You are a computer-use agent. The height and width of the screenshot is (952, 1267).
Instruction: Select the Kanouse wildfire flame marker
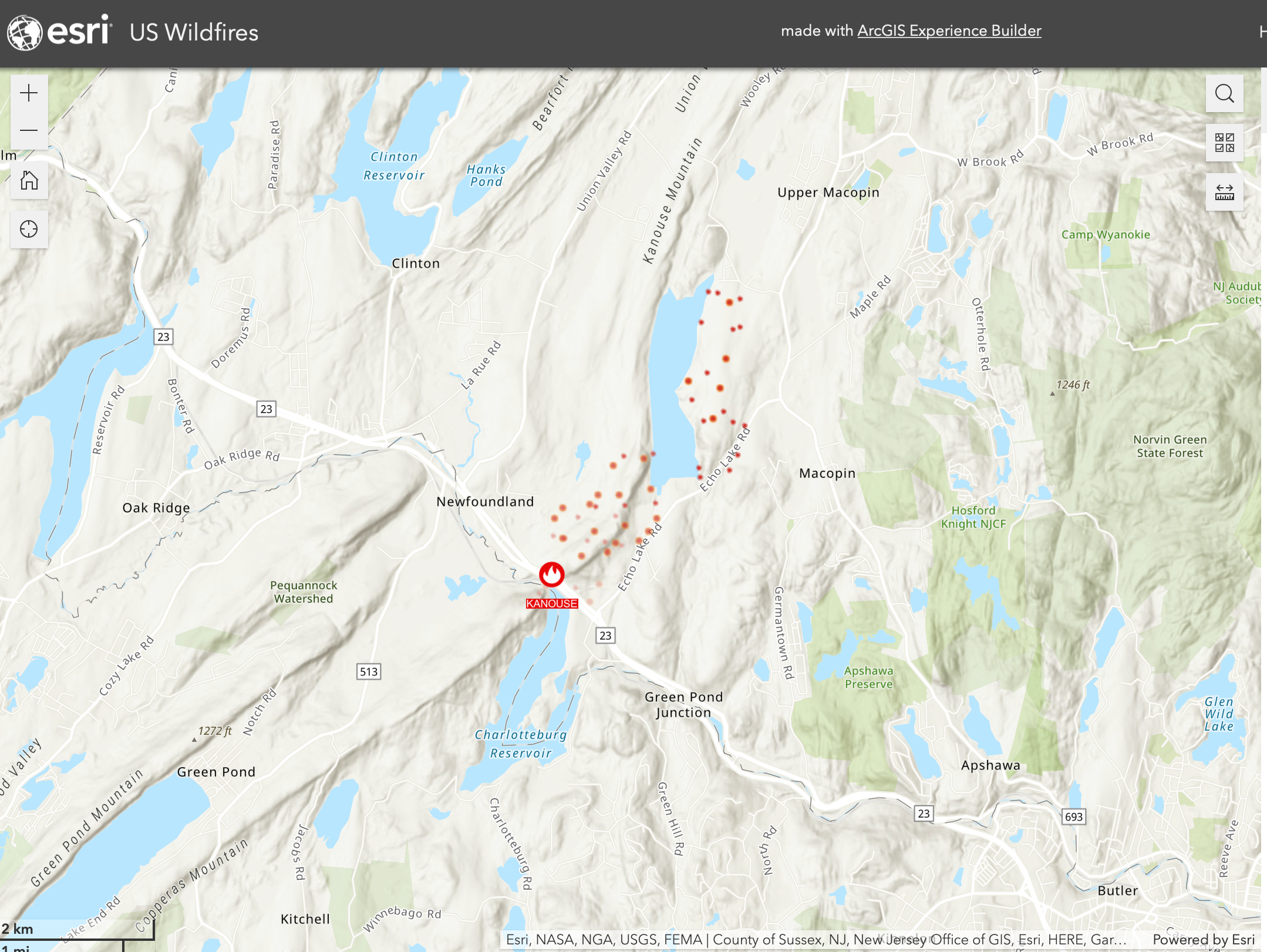552,574
